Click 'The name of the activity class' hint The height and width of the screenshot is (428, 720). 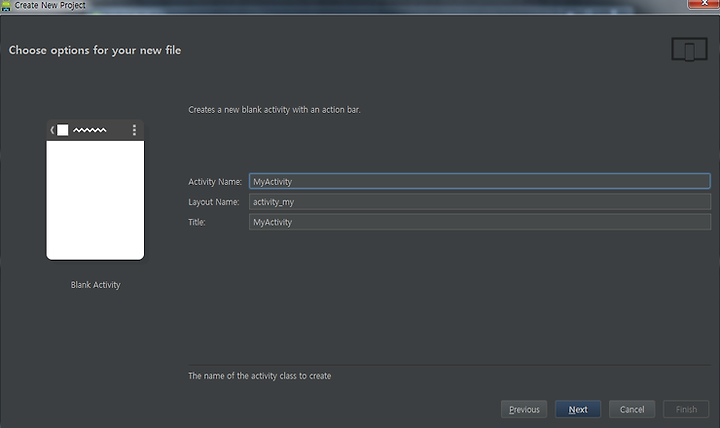point(259,376)
